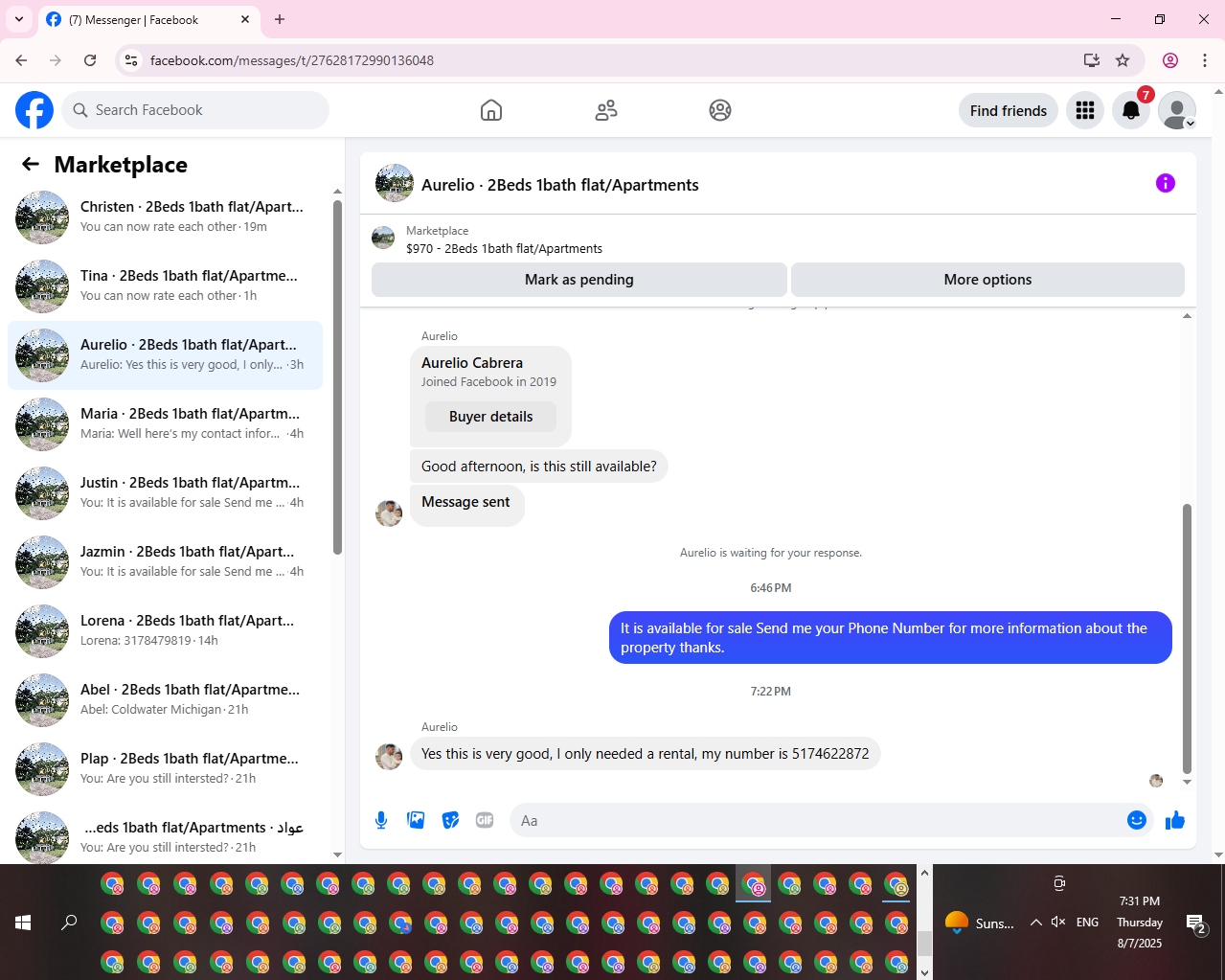
Task: Open the tab search dropdown arrow
Action: coord(18,19)
